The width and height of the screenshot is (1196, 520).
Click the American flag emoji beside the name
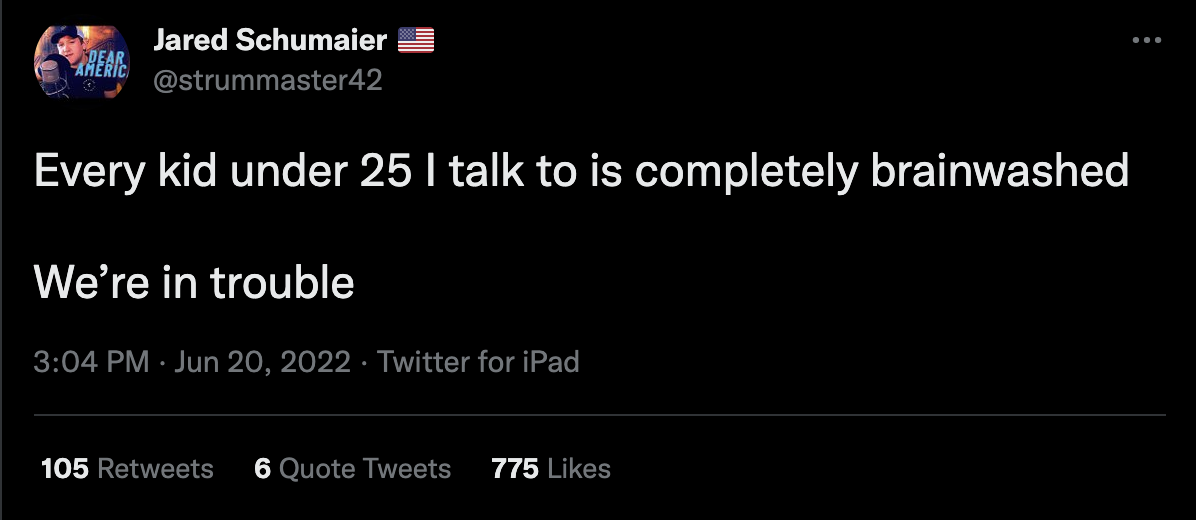(x=416, y=40)
